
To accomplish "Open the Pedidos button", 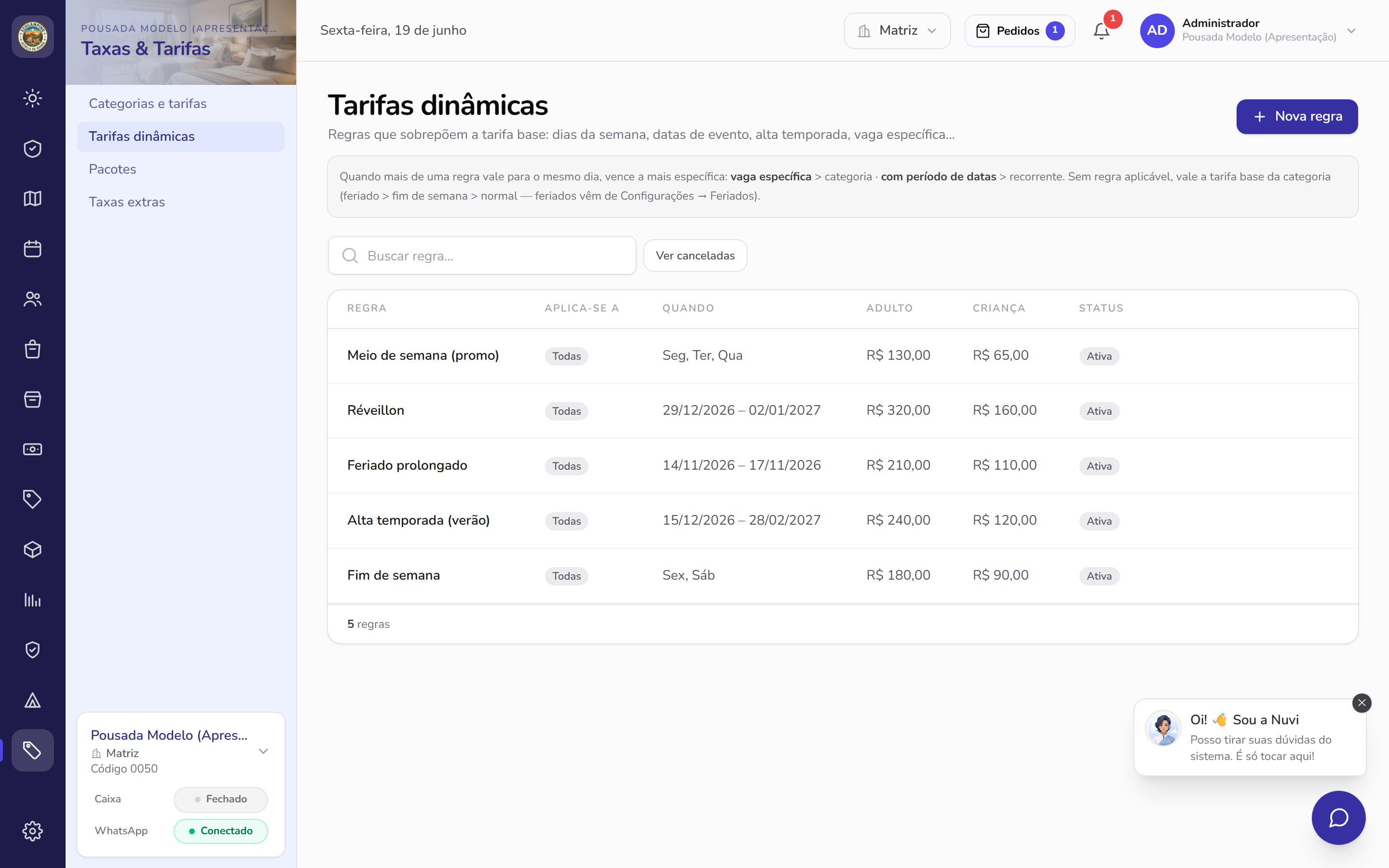I will pos(1020,31).
